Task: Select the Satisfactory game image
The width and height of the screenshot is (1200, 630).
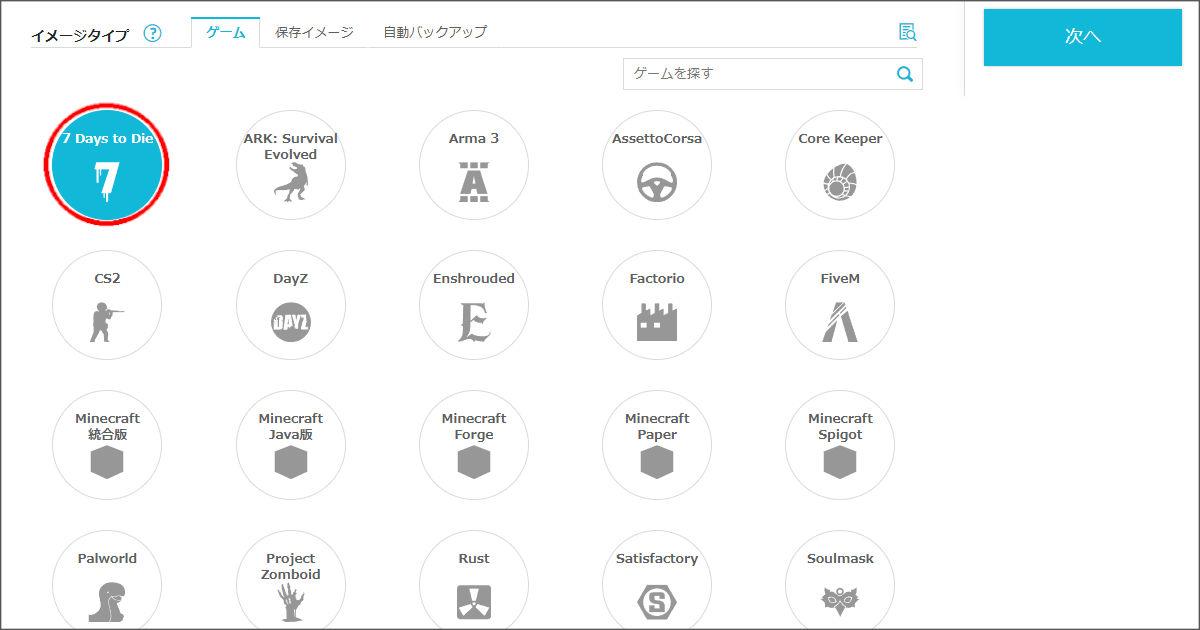Action: [657, 580]
